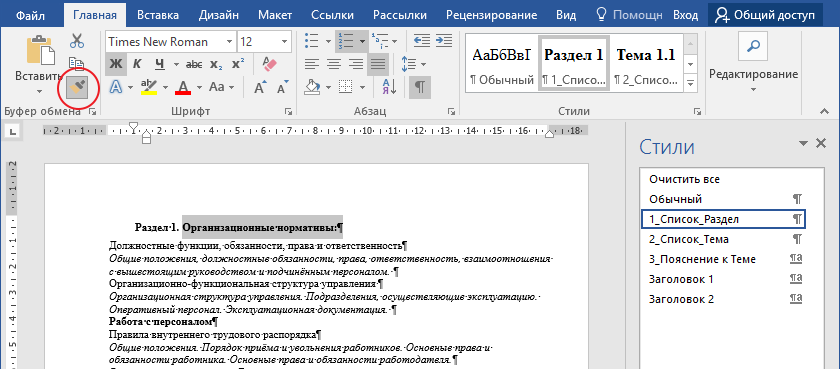Expand the Вставить paste options arrow
Viewport: 840px width, 369px height.
click(40, 92)
